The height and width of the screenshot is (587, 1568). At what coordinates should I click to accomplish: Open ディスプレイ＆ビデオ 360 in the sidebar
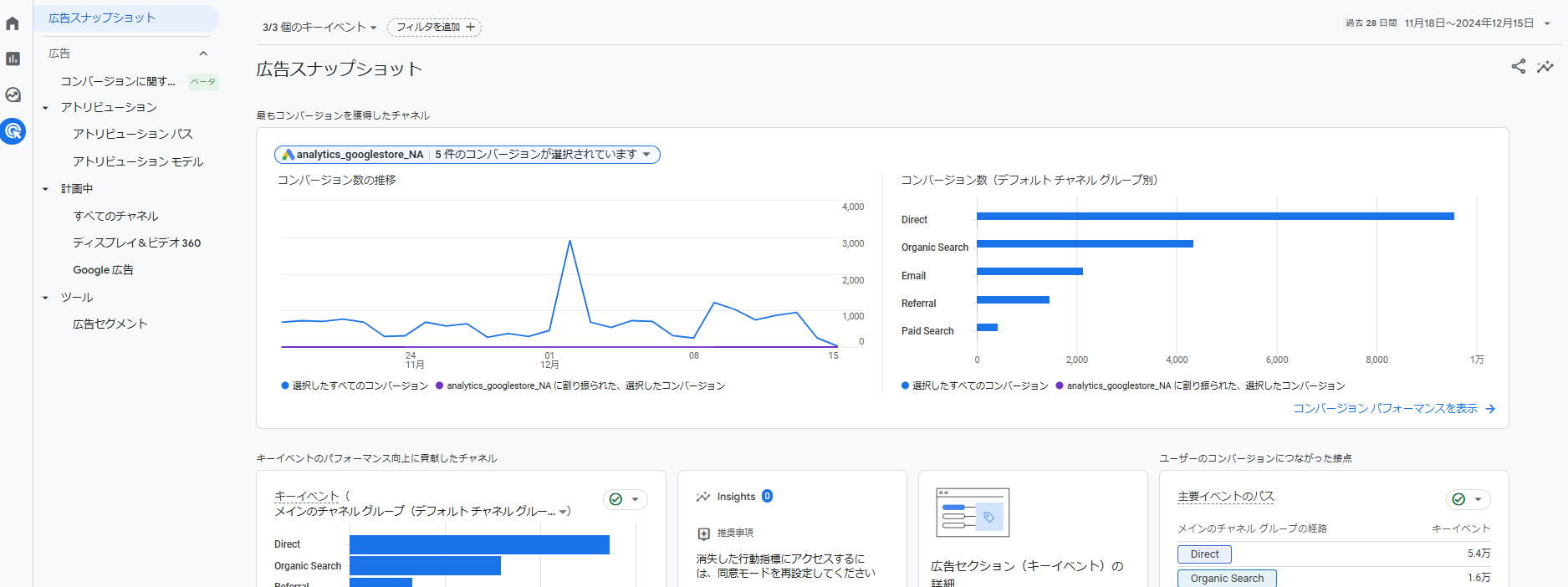coord(137,242)
